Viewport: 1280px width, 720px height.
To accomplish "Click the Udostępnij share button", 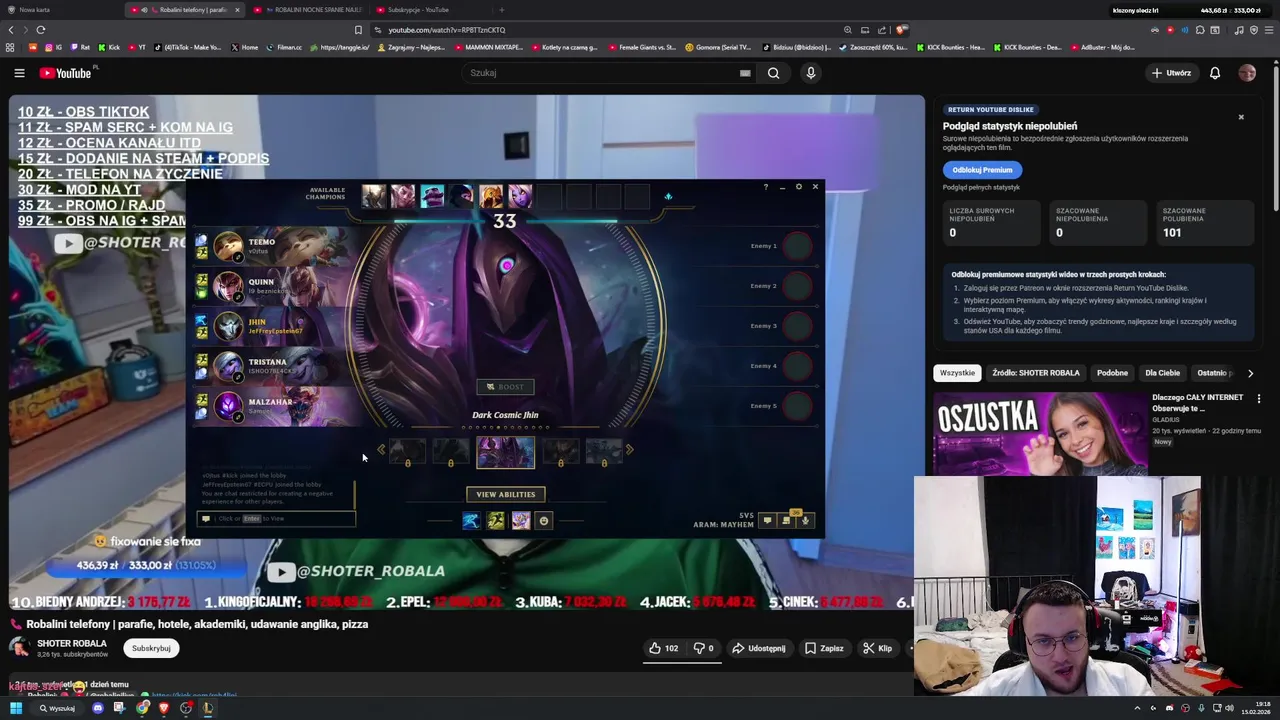I will tap(759, 648).
